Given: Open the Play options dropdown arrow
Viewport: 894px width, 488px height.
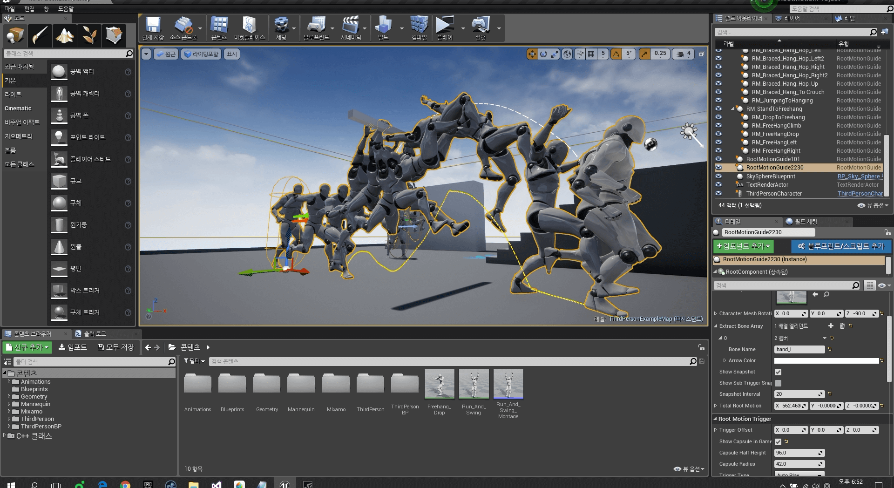Looking at the screenshot, I should [x=463, y=26].
